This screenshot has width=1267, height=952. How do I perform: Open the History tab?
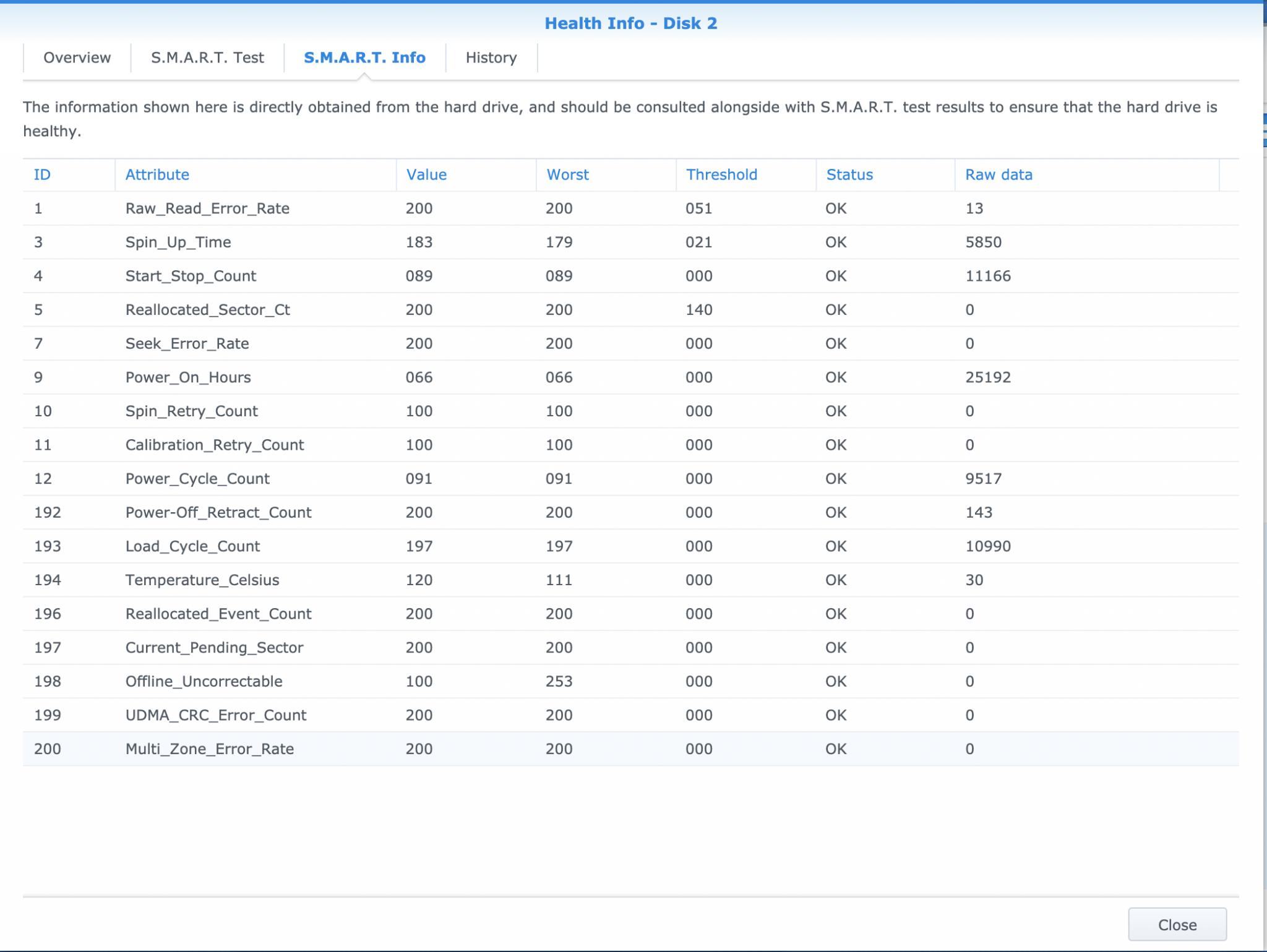[491, 58]
